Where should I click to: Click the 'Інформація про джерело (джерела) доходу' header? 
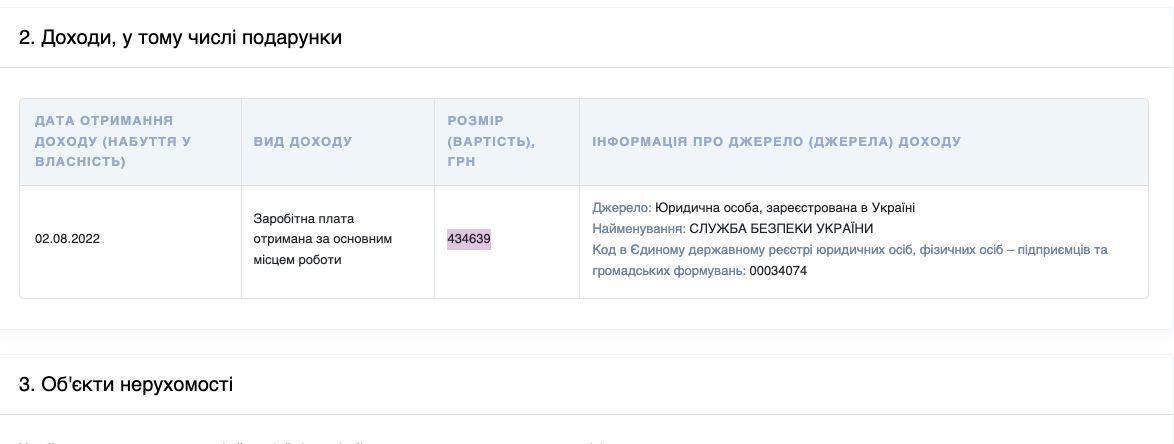[776, 142]
